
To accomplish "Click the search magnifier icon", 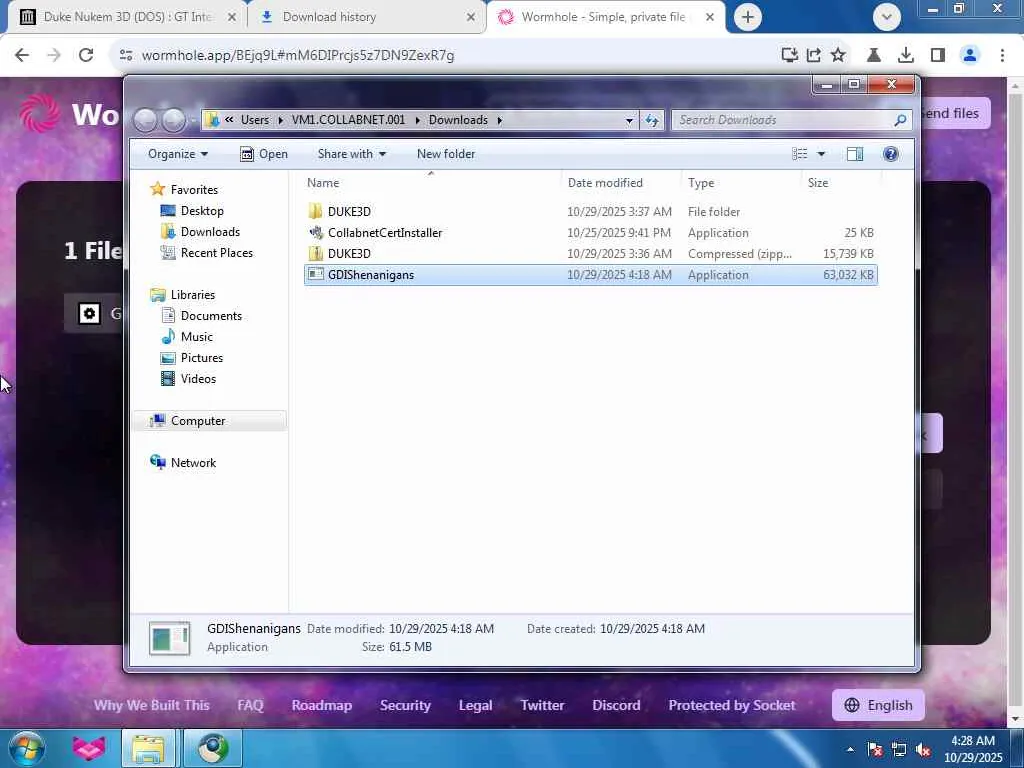I will 900,120.
